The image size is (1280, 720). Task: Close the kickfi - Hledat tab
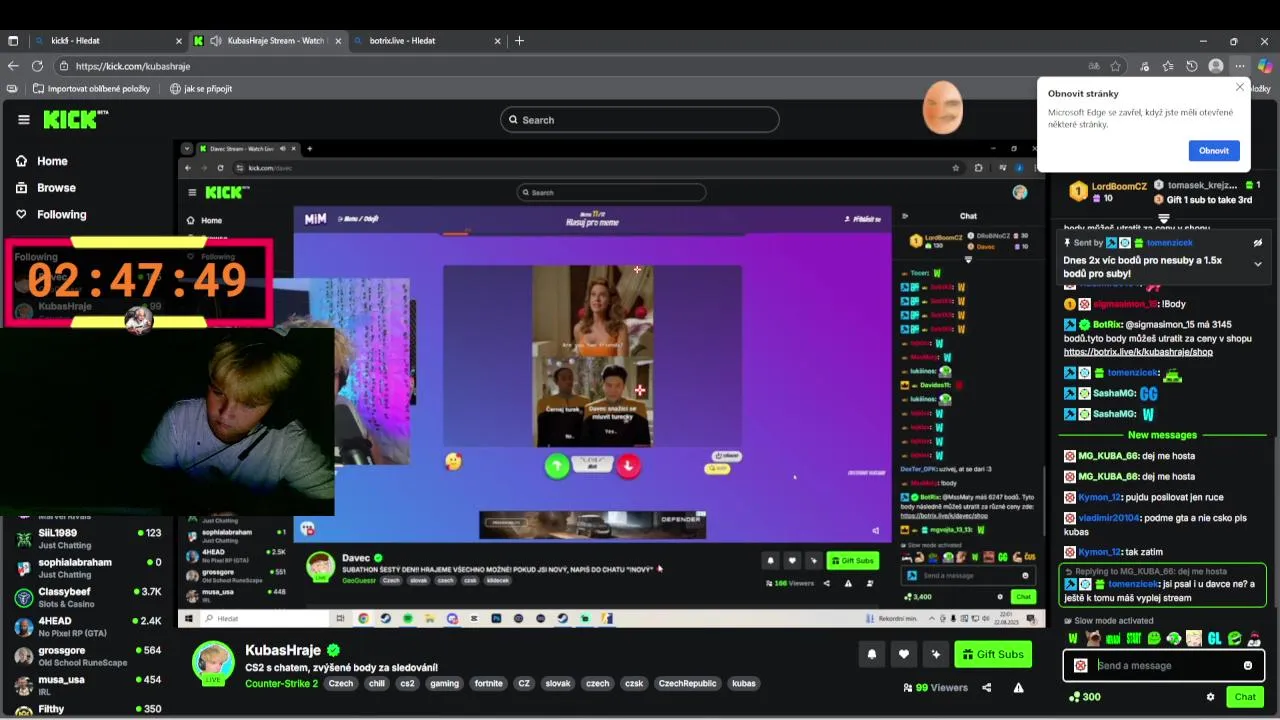pyautogui.click(x=179, y=41)
